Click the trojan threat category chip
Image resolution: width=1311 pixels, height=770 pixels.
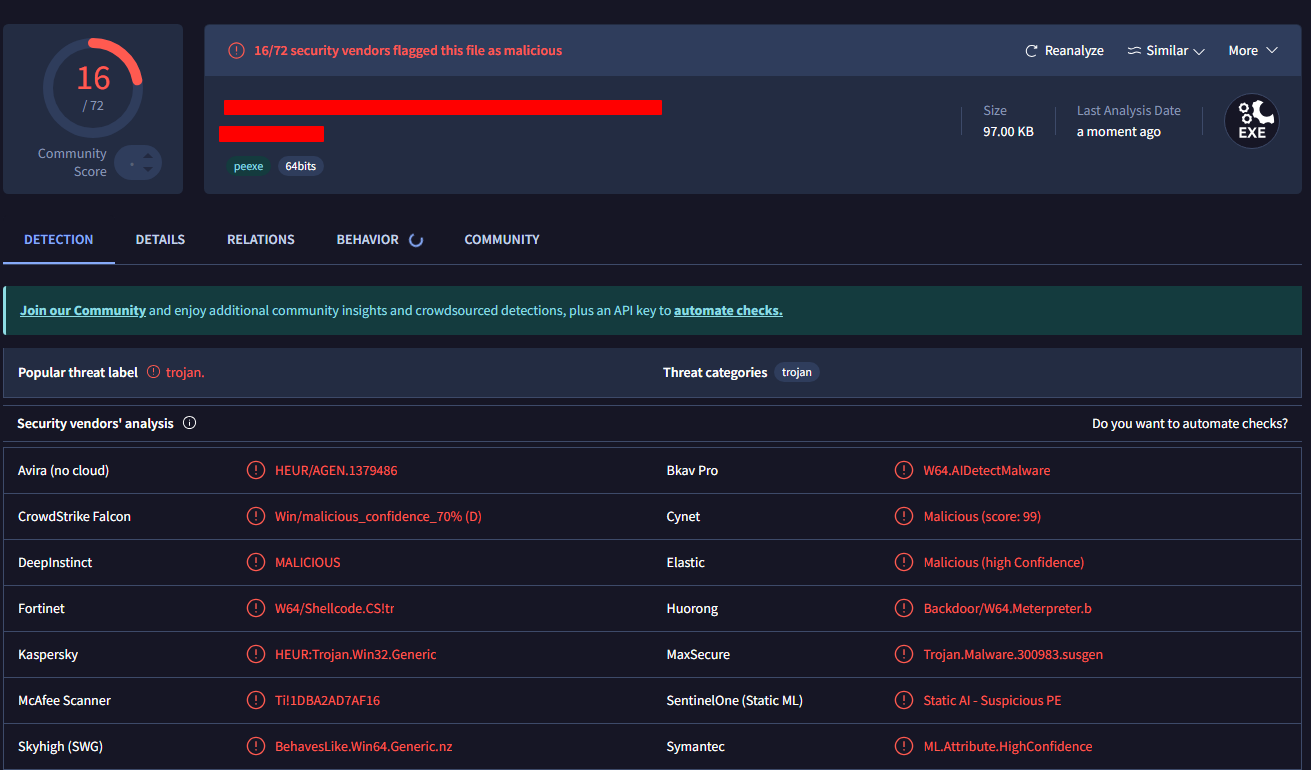(x=797, y=372)
